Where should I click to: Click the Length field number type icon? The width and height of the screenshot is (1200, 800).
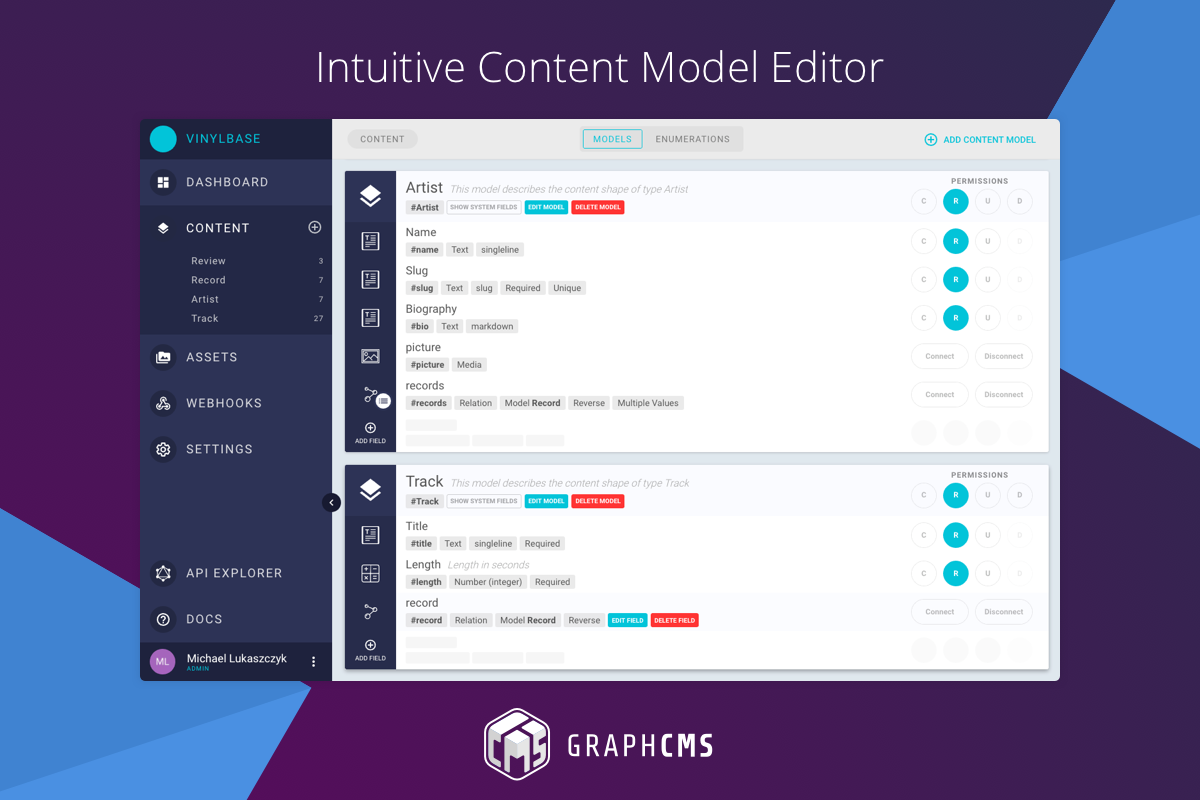[370, 573]
